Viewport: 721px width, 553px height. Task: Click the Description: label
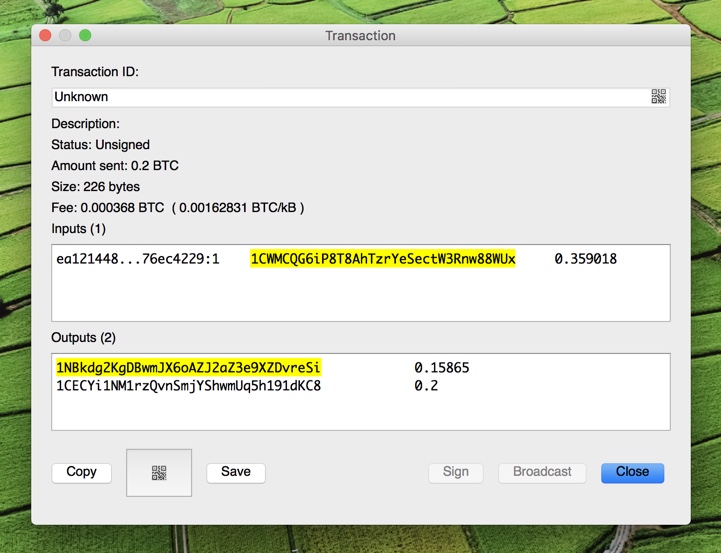(x=86, y=124)
